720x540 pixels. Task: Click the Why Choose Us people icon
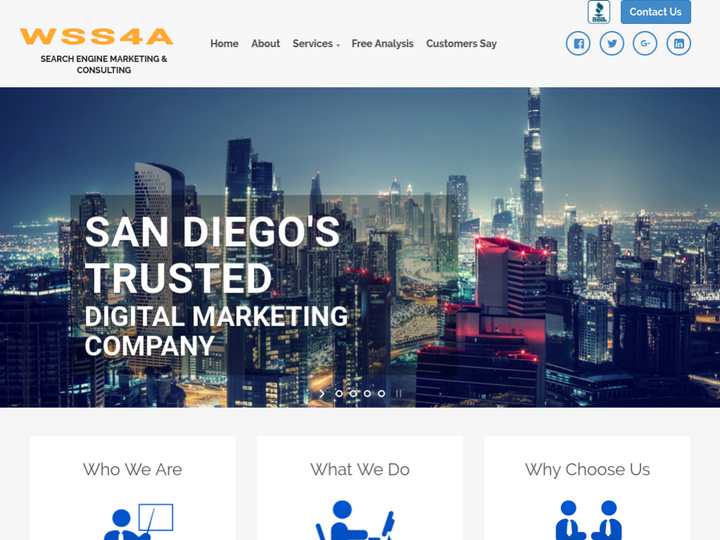[588, 520]
